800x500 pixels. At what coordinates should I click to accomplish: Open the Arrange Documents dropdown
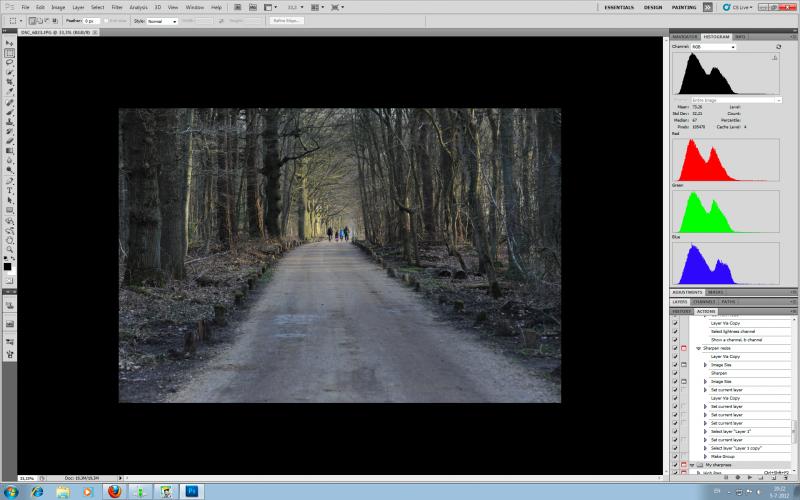pyautogui.click(x=318, y=7)
